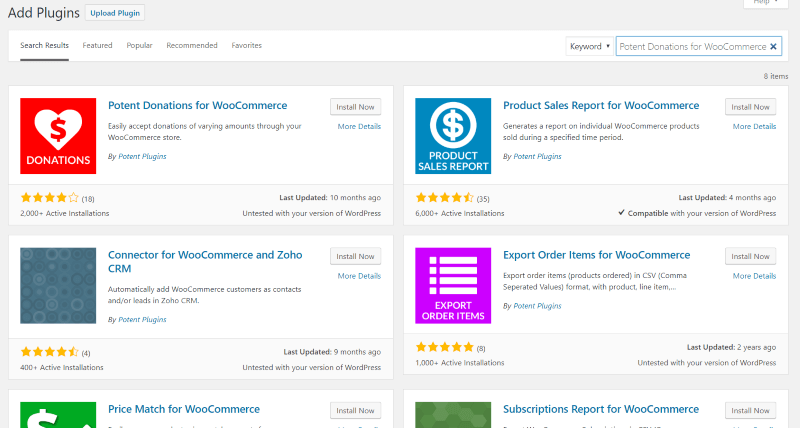Install Export Order Items for WooCommerce
This screenshot has height=428, width=800.
(x=750, y=257)
